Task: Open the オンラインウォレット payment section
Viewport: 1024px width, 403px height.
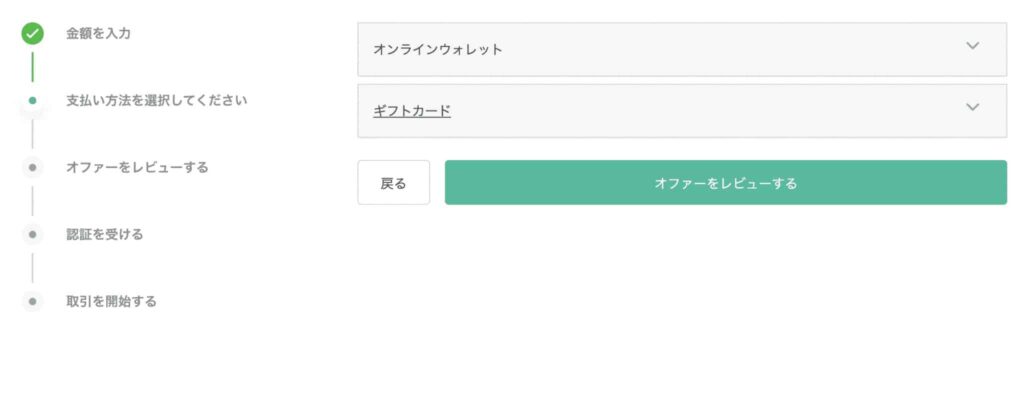Action: (660, 49)
